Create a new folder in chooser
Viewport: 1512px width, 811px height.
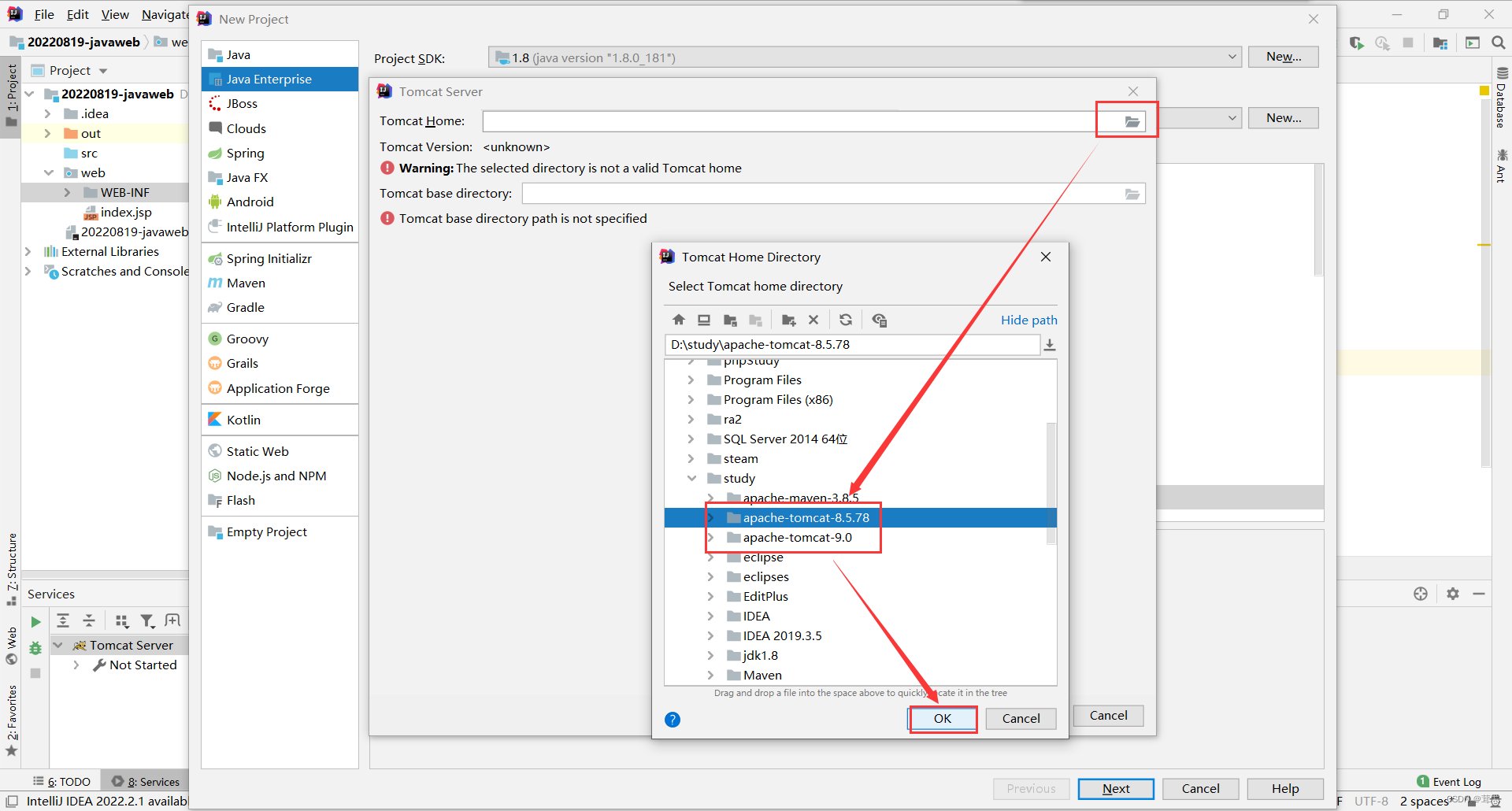point(788,320)
